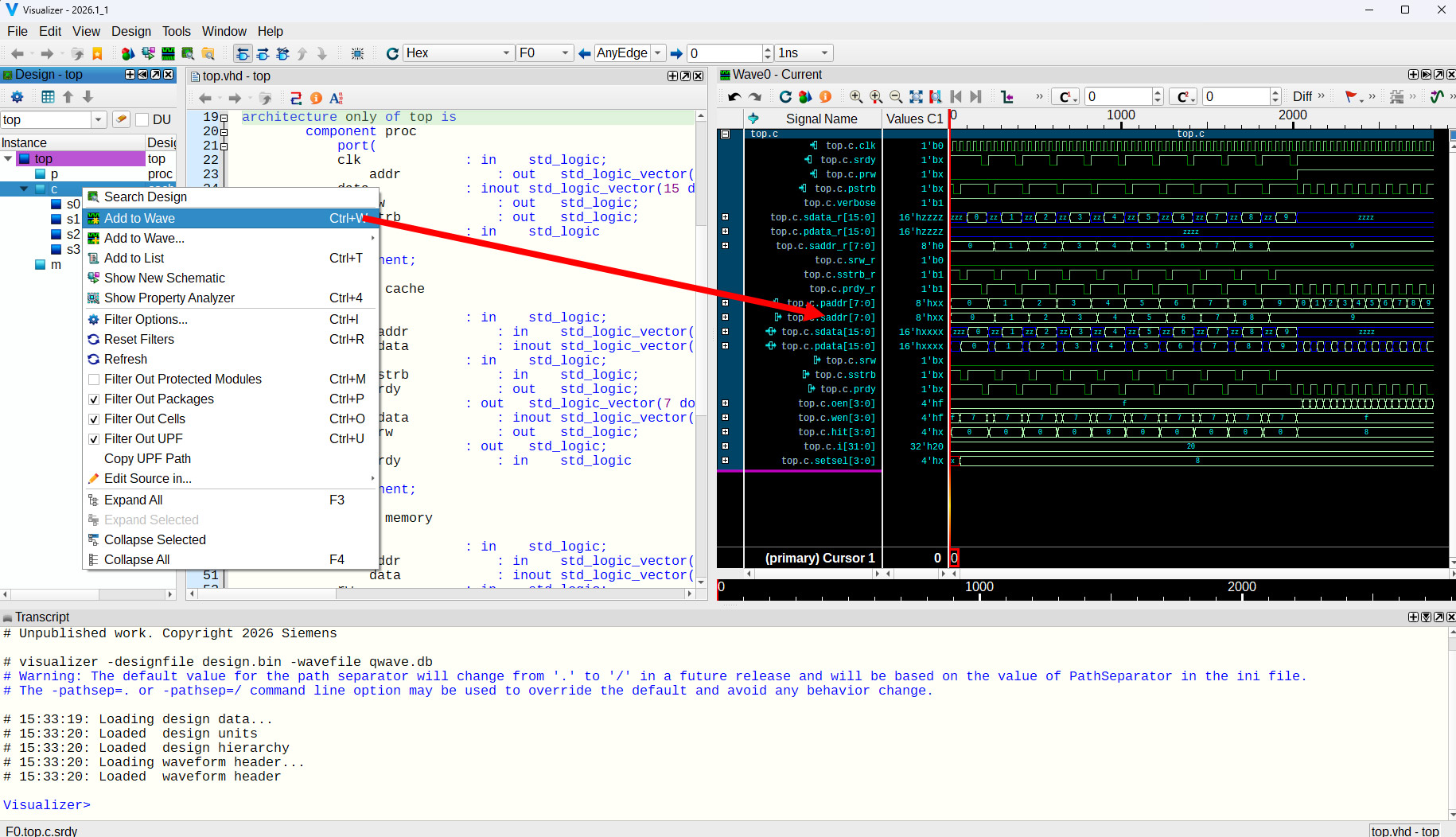Viewport: 1456px width, 837px height.
Task: Click the font size icon in source toolbar
Action: point(336,98)
